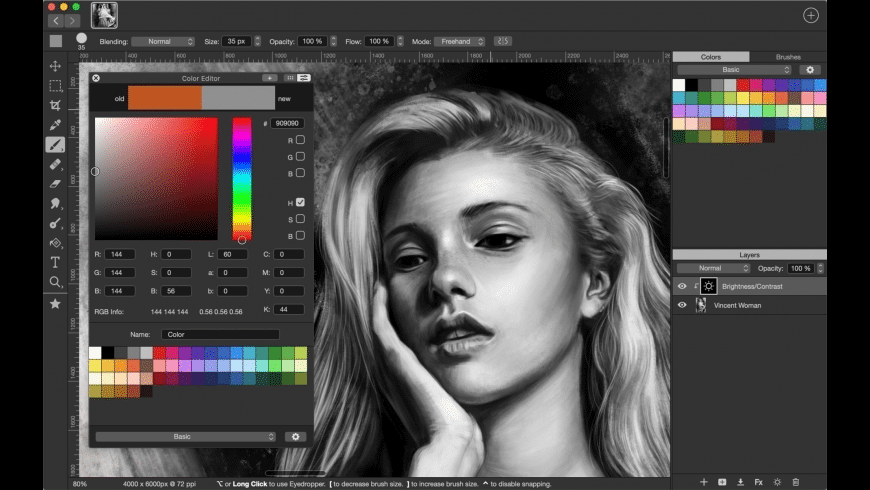Hide the Brightness/Contrast layer

click(682, 286)
